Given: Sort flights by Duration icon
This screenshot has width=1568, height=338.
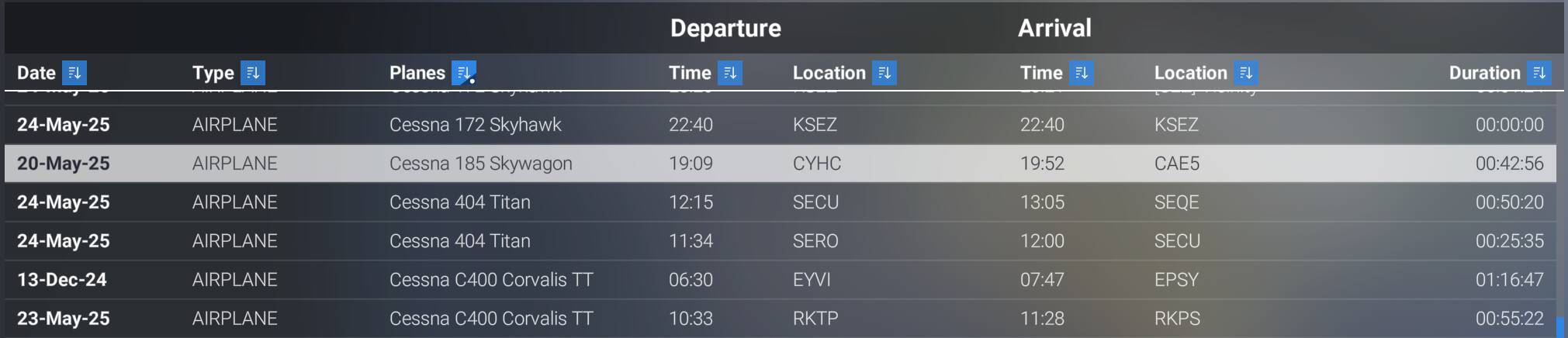Looking at the screenshot, I should pyautogui.click(x=1539, y=73).
